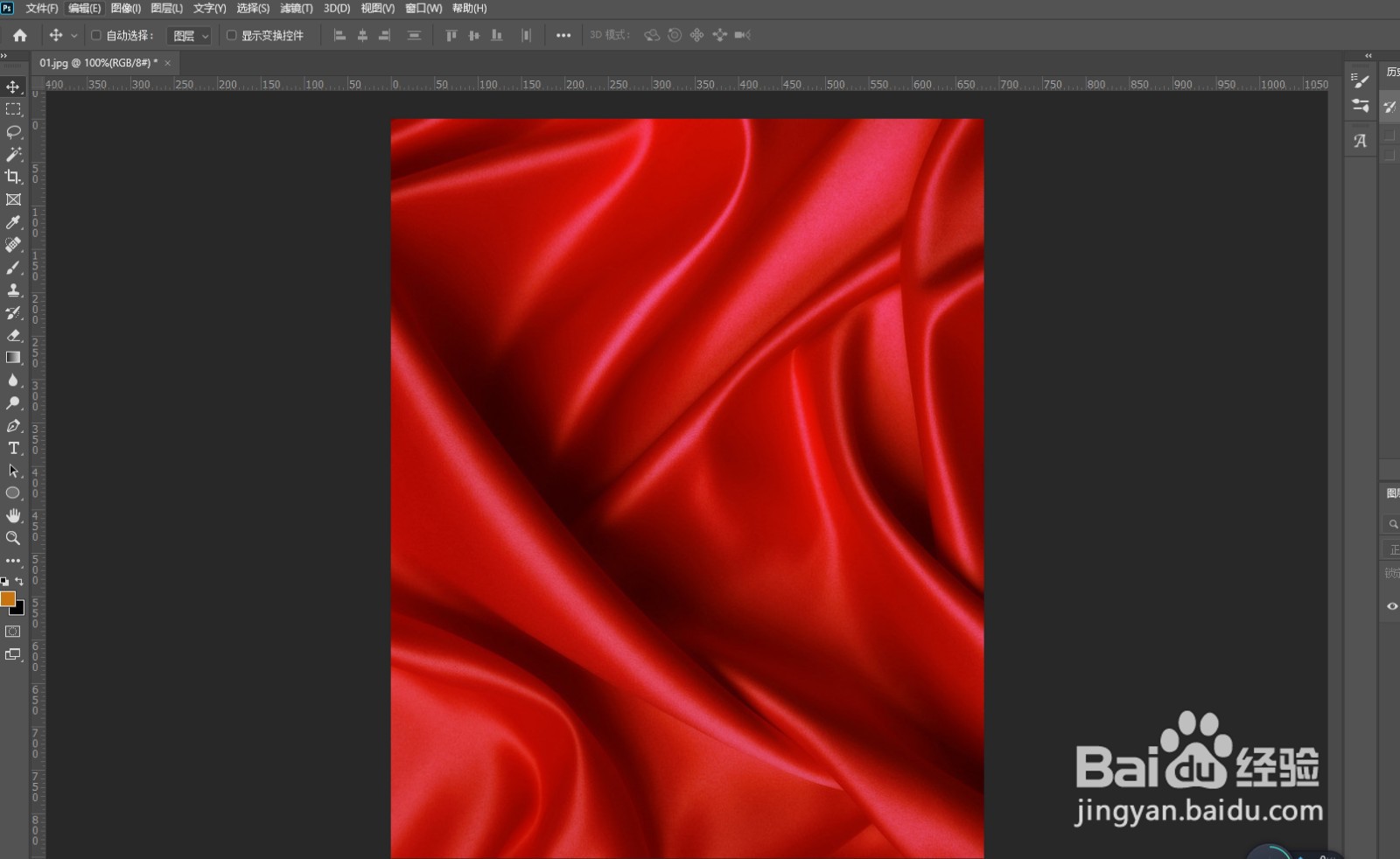Switch to the 01.jpg document tab
Screen dimensions: 1400x859
coord(99,63)
